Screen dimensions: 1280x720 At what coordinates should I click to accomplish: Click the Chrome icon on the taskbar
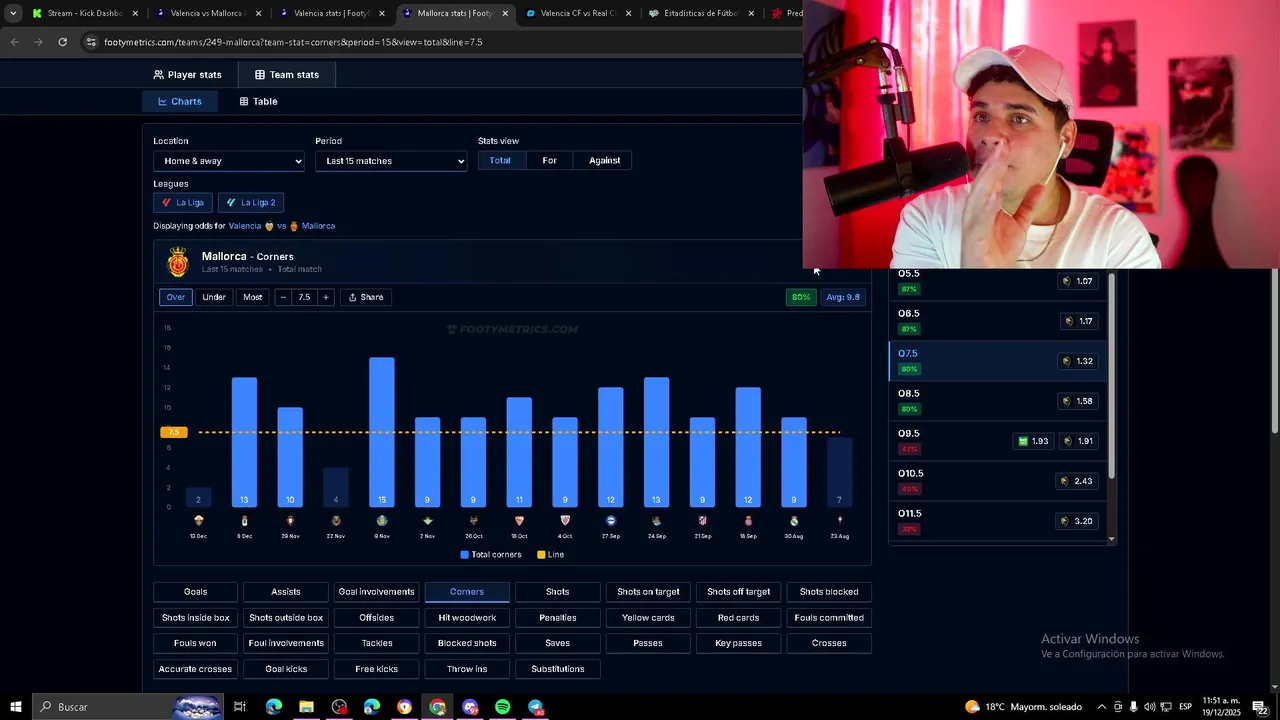click(437, 707)
